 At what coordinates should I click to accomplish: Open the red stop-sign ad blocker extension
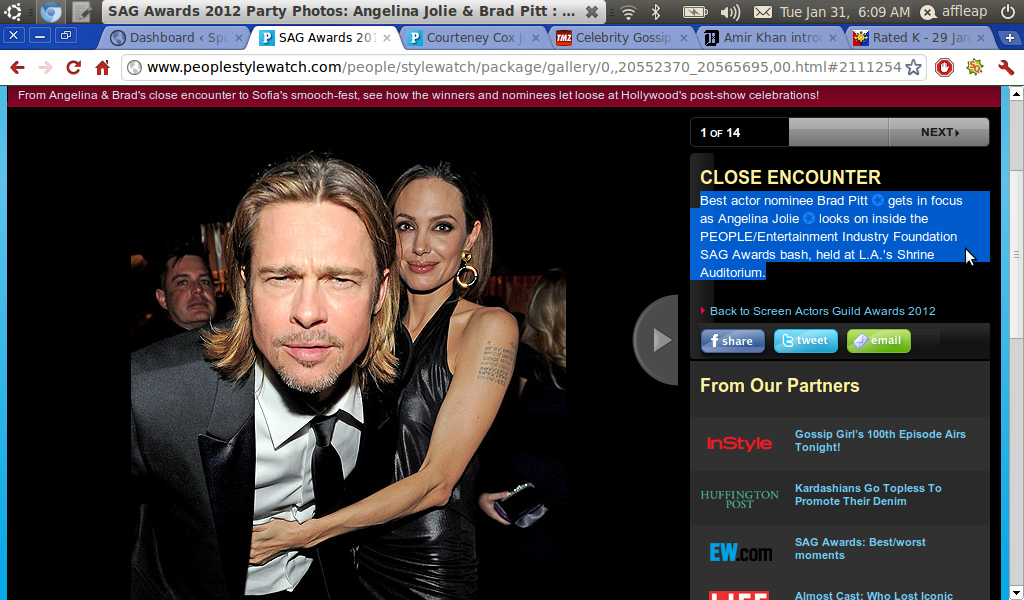click(x=944, y=67)
